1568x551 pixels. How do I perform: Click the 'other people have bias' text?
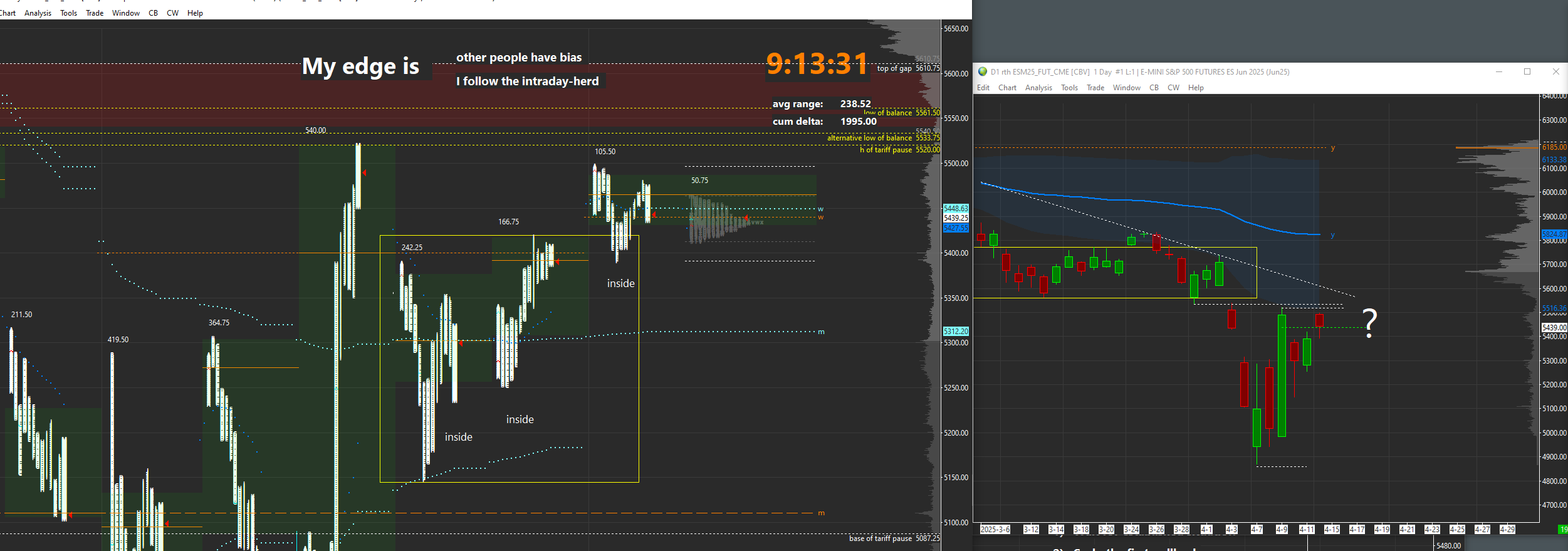point(519,58)
